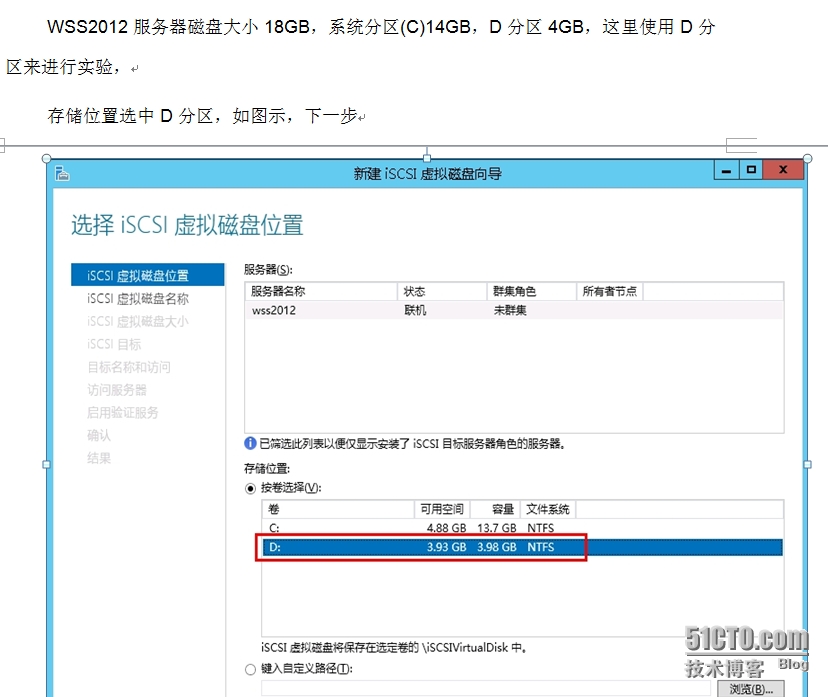Image resolution: width=828 pixels, height=697 pixels.
Task: Click the 浏览(B)... browse button
Action: [x=750, y=689]
